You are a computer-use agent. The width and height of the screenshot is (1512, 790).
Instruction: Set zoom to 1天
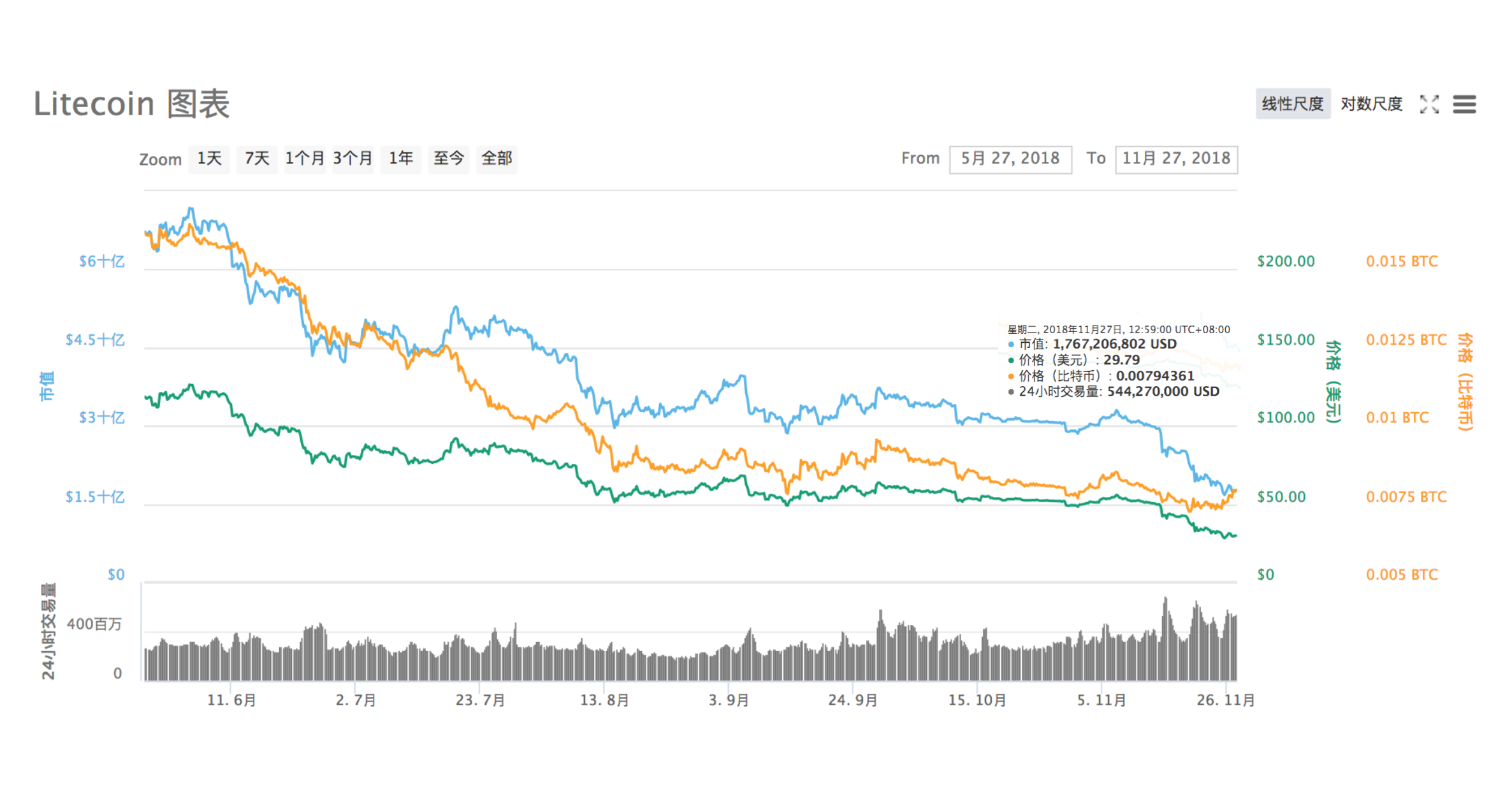(209, 159)
